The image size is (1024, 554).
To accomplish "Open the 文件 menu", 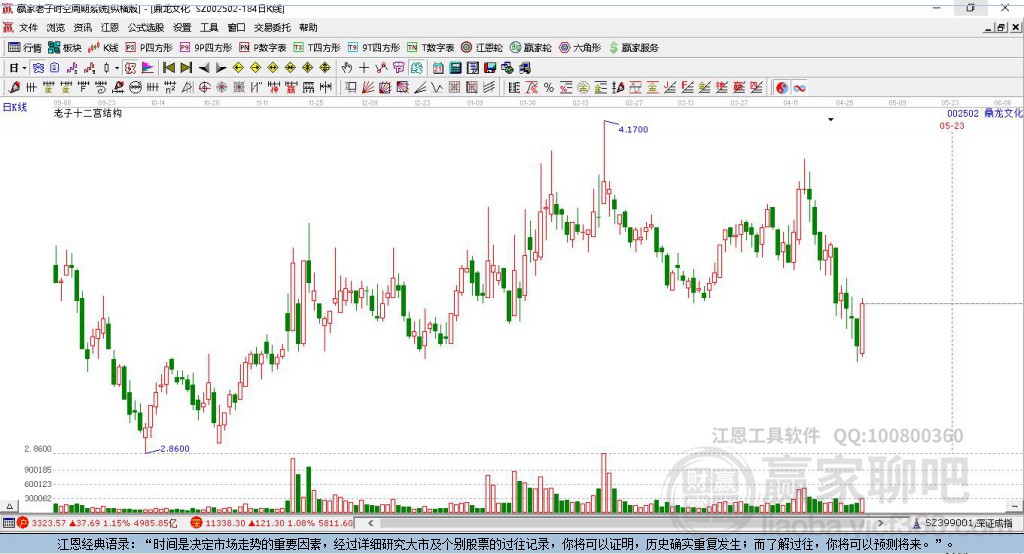I will tap(28, 27).
